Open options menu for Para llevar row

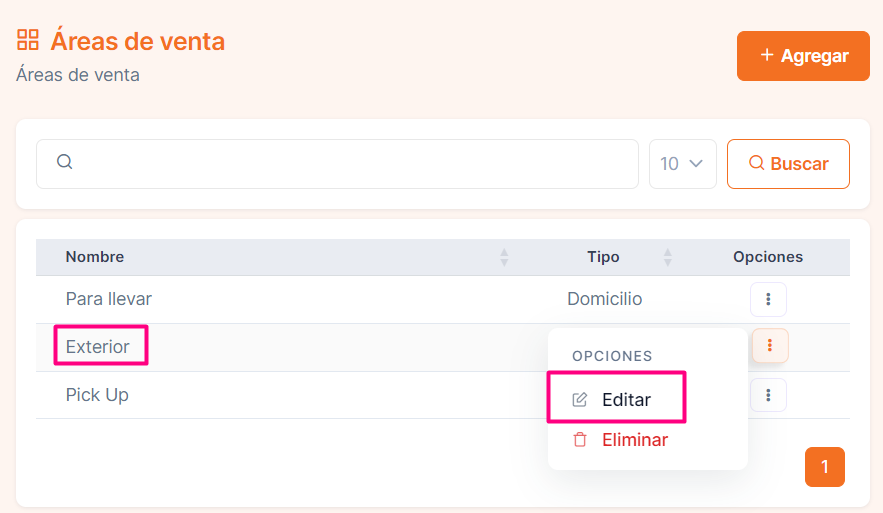click(768, 299)
